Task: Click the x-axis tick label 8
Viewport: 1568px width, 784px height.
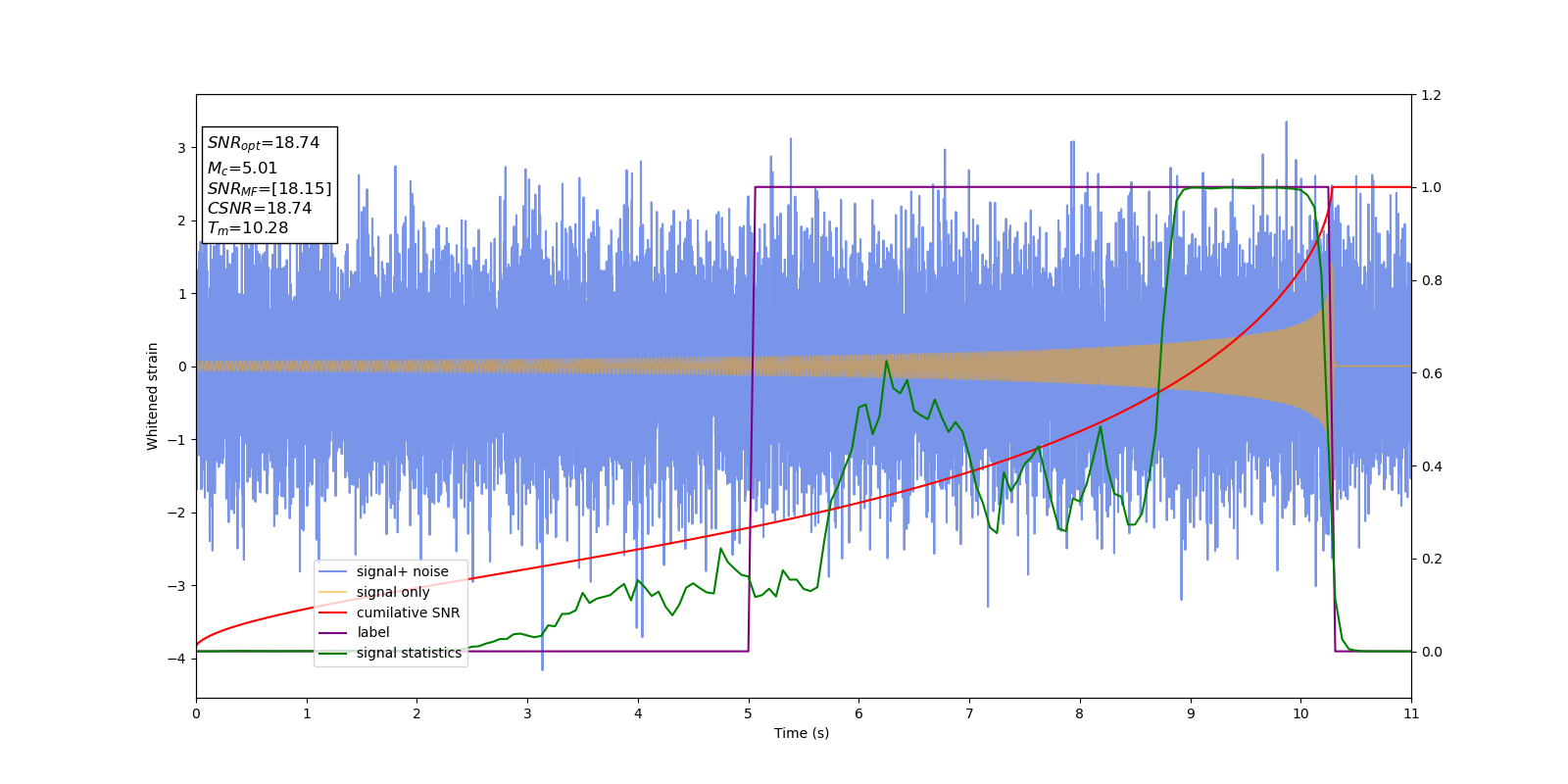Action: click(x=1080, y=713)
